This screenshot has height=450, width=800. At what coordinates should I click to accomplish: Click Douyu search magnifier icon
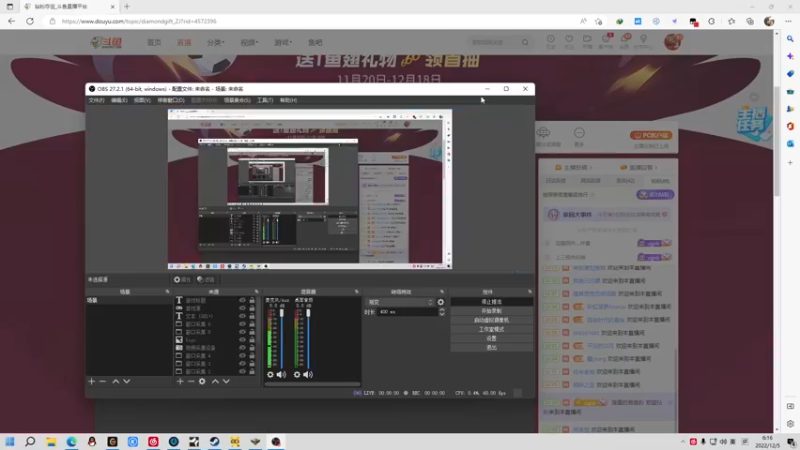[525, 42]
